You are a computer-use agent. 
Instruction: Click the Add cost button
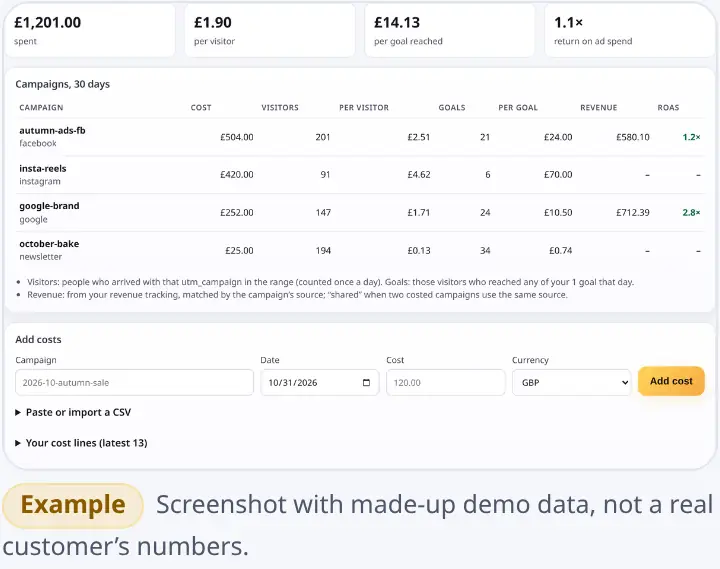[671, 381]
